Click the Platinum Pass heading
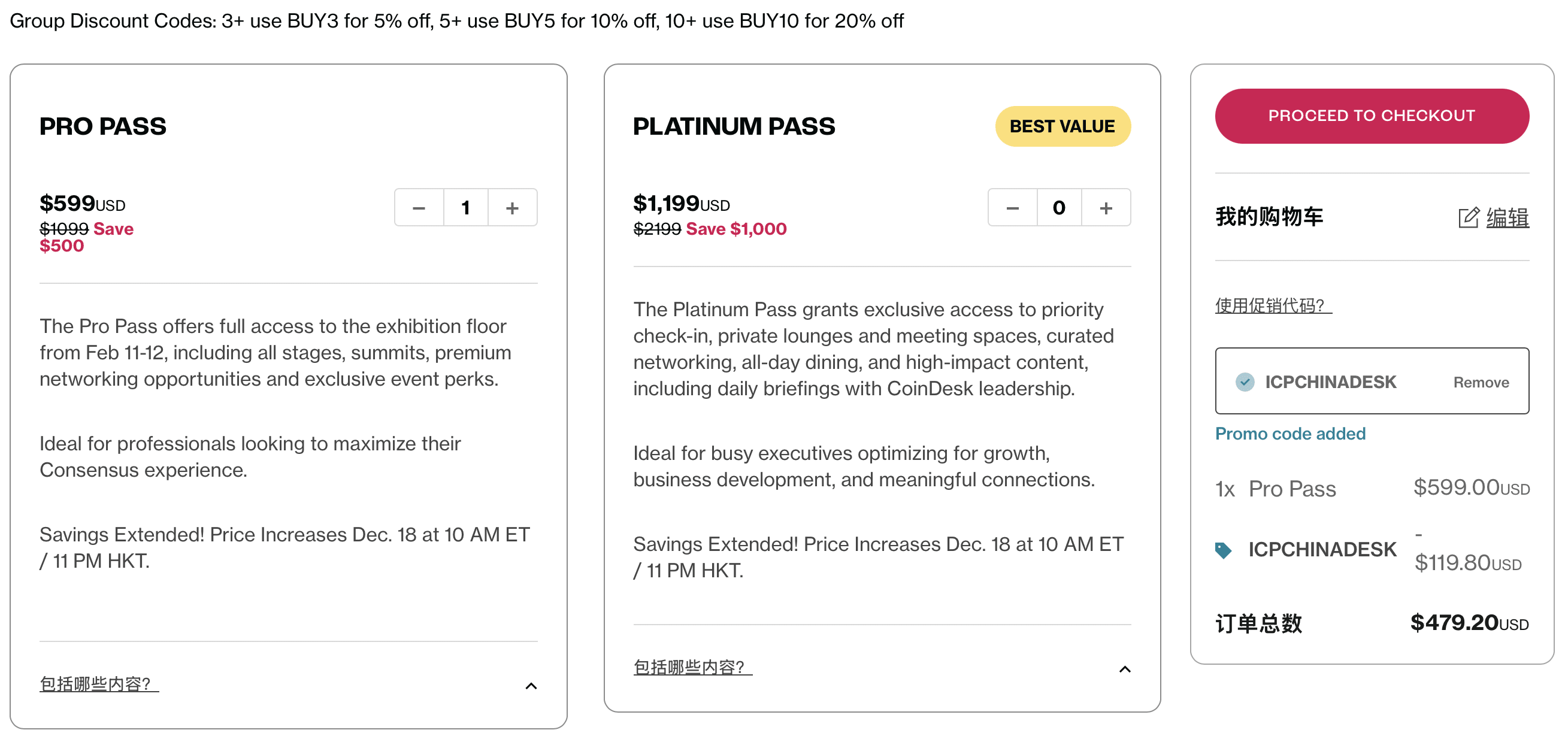The image size is (1568, 739). click(x=734, y=126)
